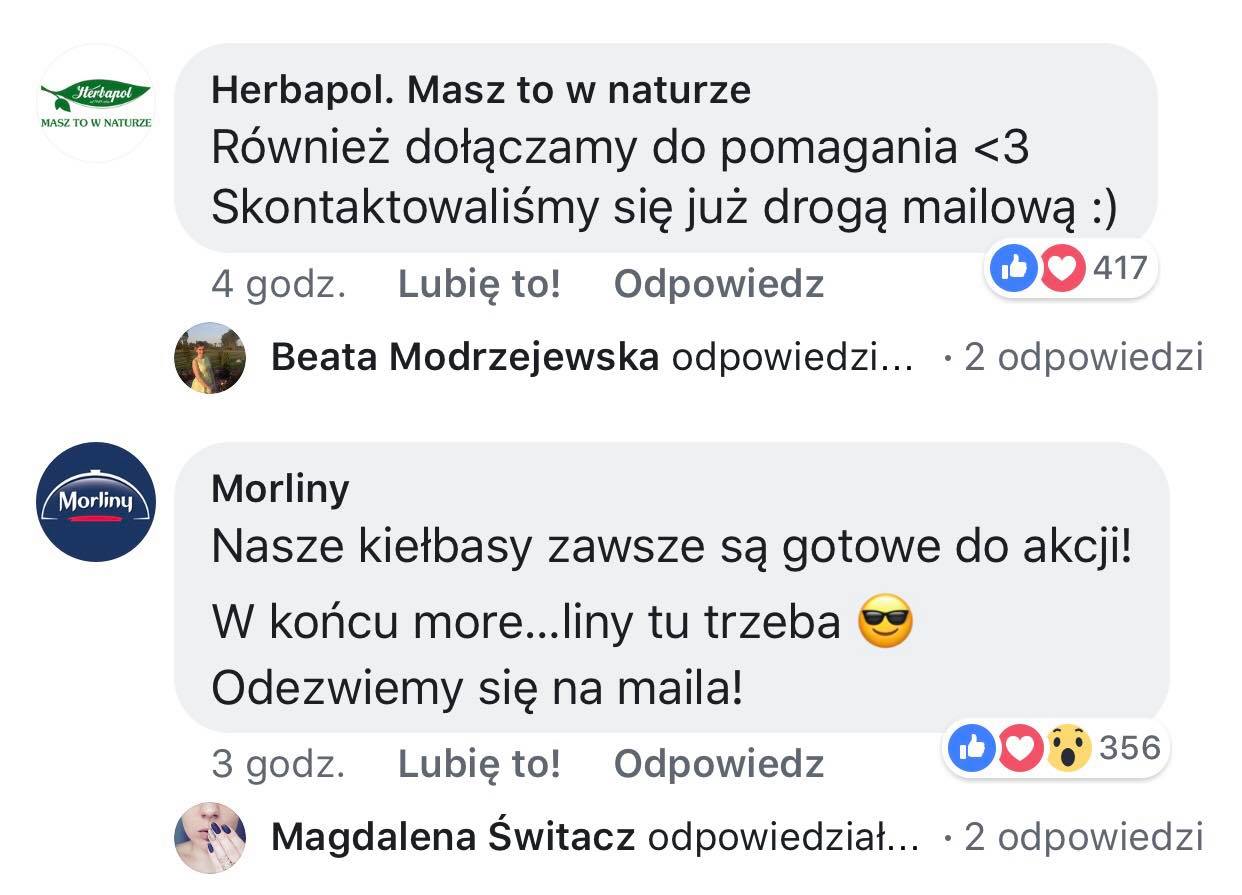Click the heart reaction on Herbapol's comment
The image size is (1242, 895).
coord(1062,267)
